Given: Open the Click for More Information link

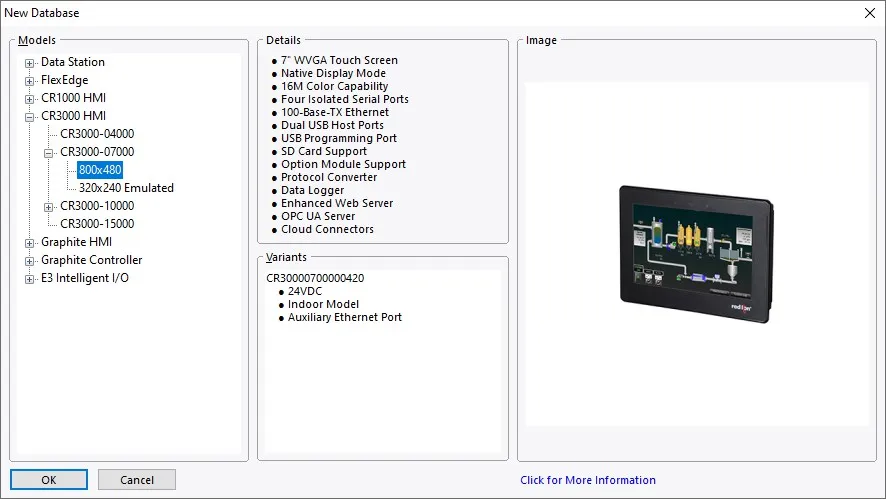Looking at the screenshot, I should click(588, 480).
